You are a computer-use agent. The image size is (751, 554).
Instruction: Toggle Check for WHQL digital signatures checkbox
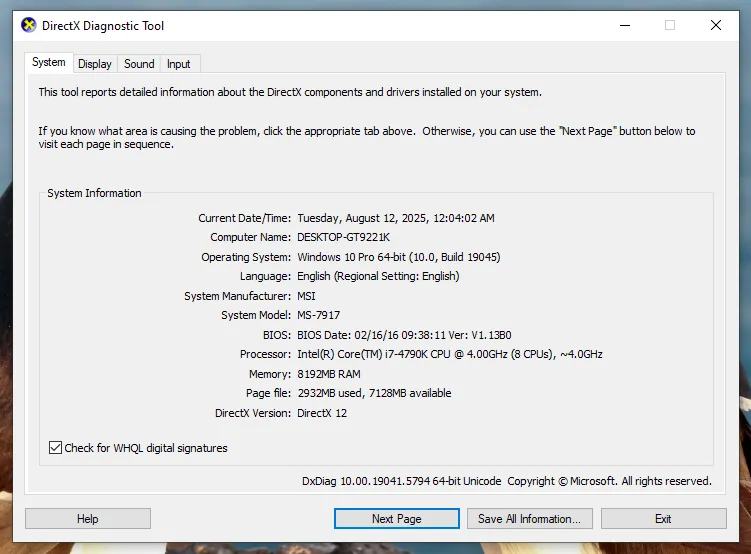(x=56, y=448)
